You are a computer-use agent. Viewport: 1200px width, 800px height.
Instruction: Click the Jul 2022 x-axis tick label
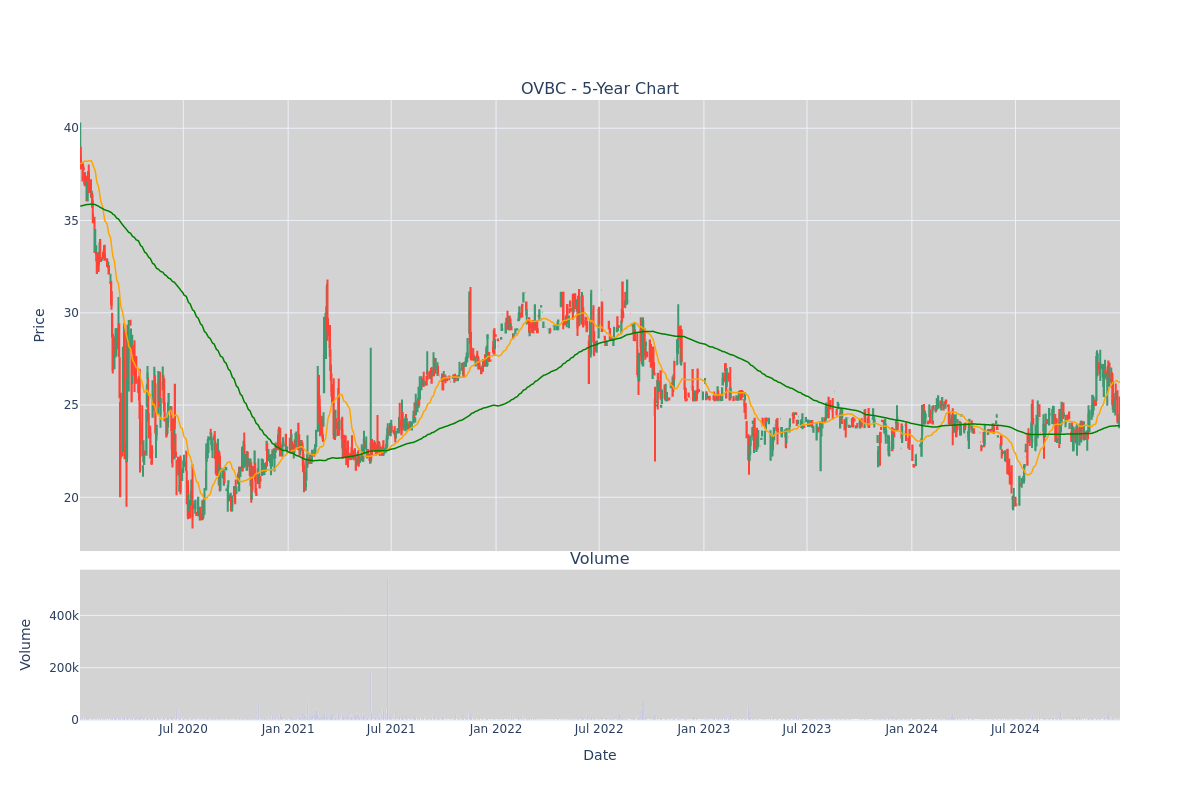(x=599, y=729)
